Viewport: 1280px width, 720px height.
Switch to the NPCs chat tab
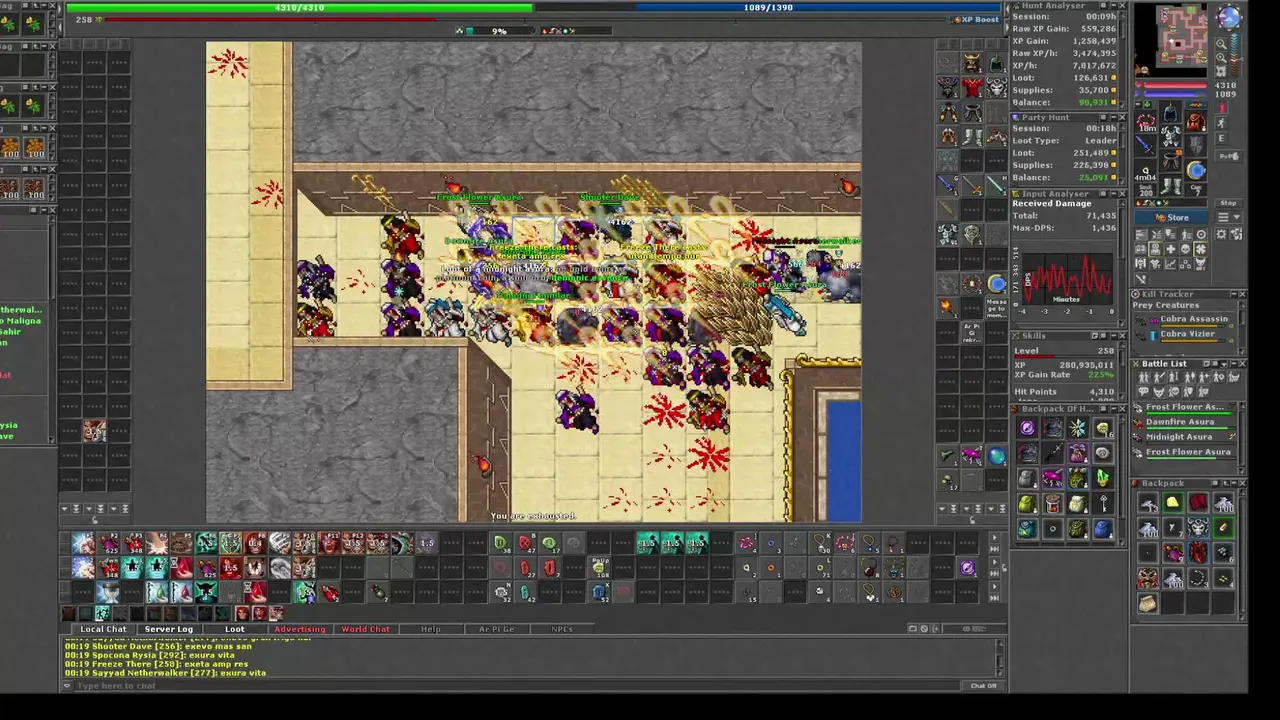pos(562,629)
